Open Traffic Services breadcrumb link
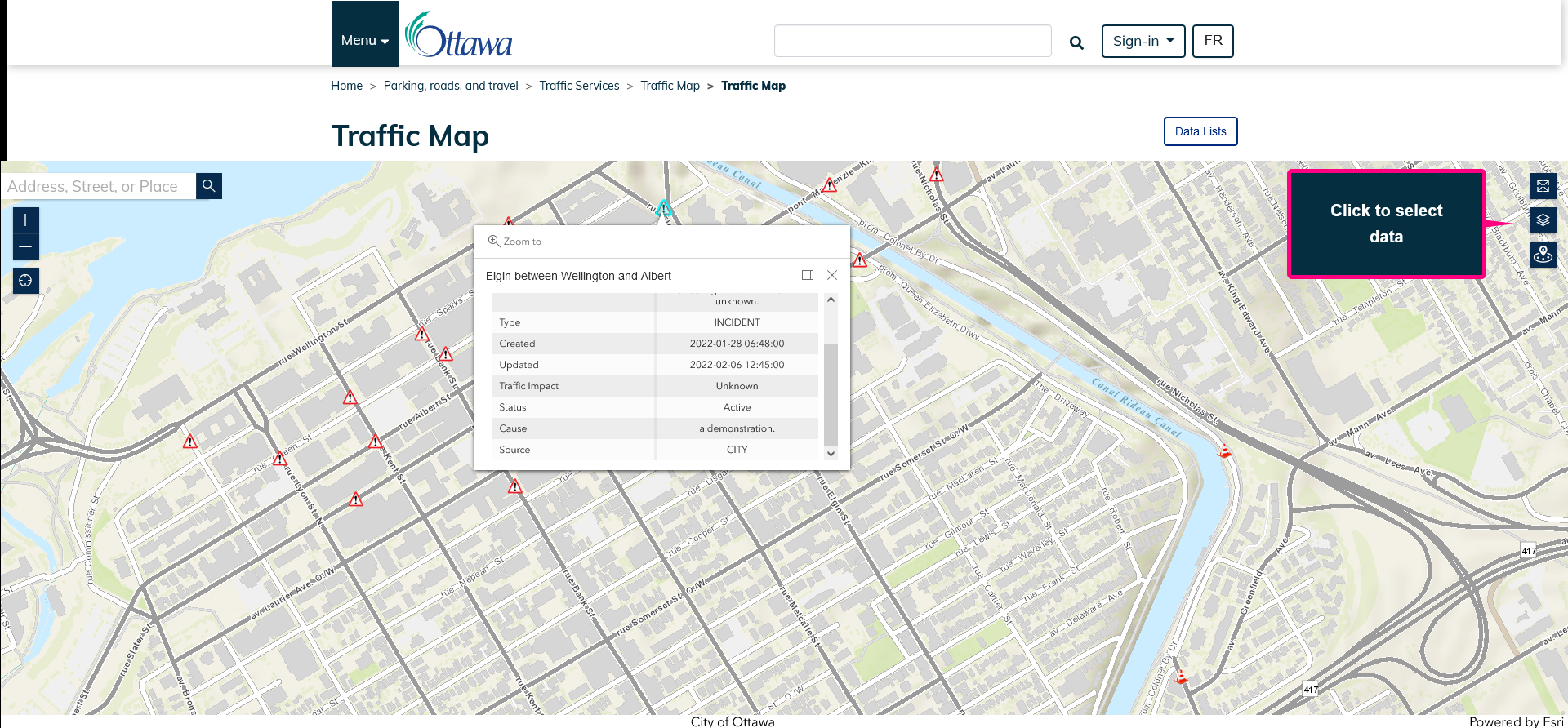Viewport: 1568px width, 728px height. pyautogui.click(x=579, y=86)
